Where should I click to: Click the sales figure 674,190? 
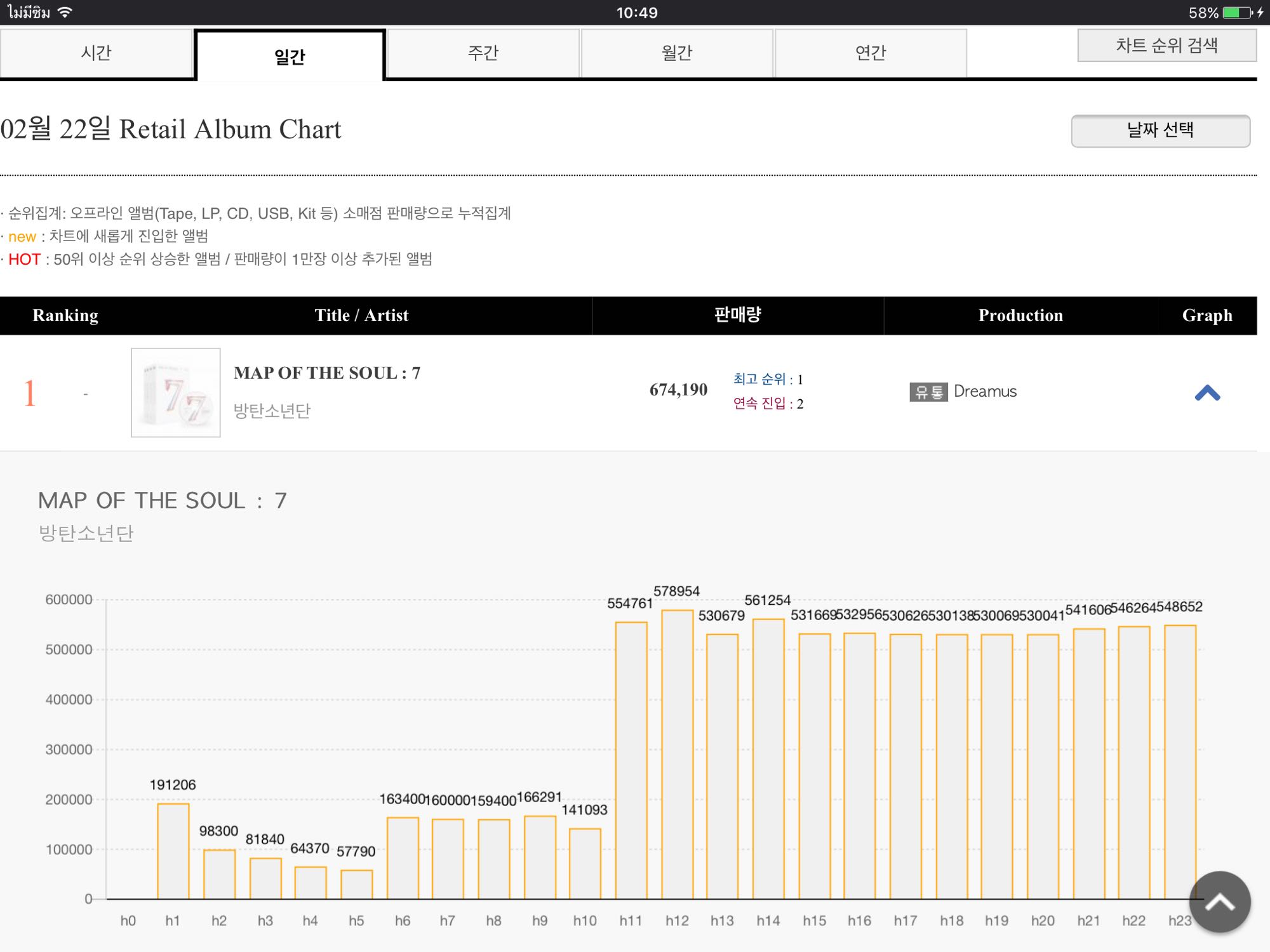tap(678, 390)
